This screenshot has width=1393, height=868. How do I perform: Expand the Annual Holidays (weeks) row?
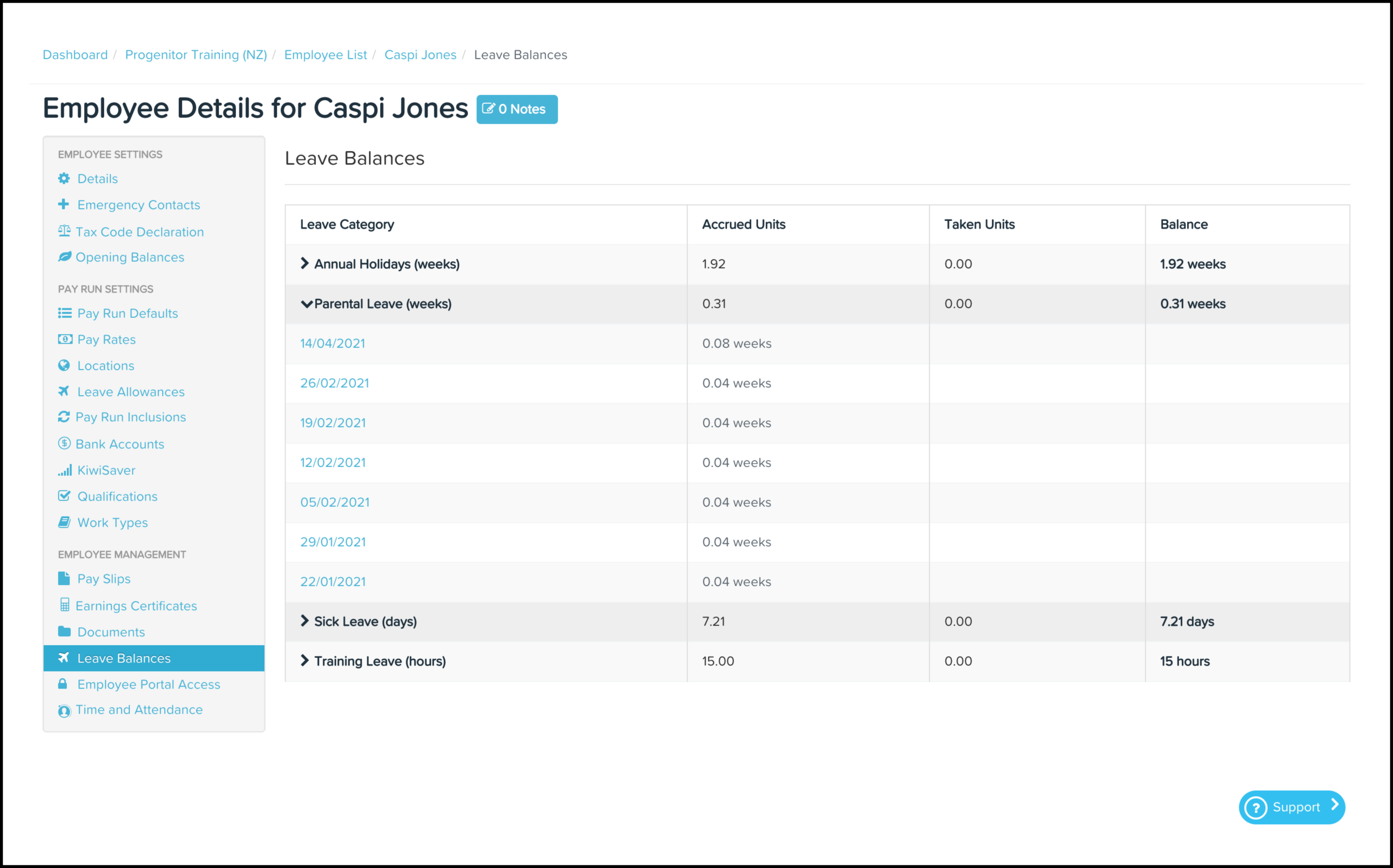click(x=305, y=263)
